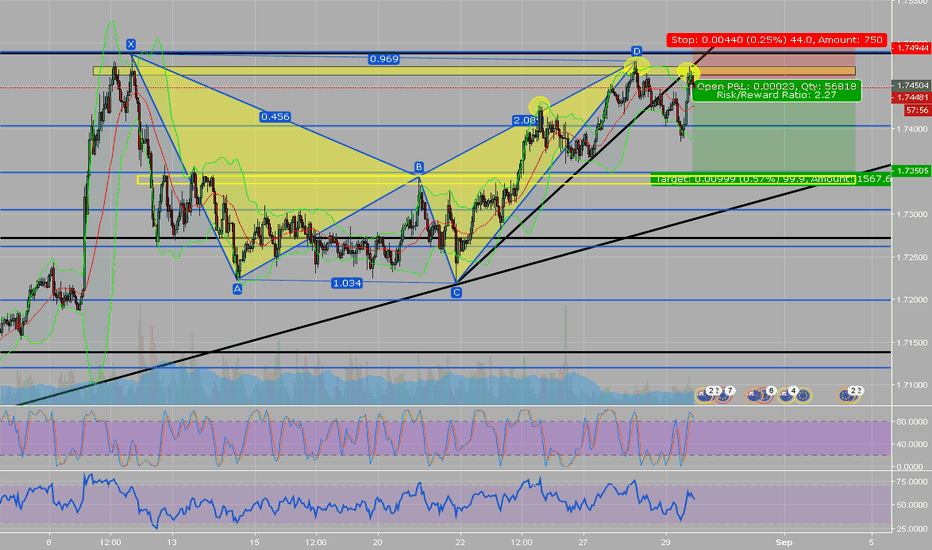Click the 0.969 ratio label on XD line

pos(384,59)
